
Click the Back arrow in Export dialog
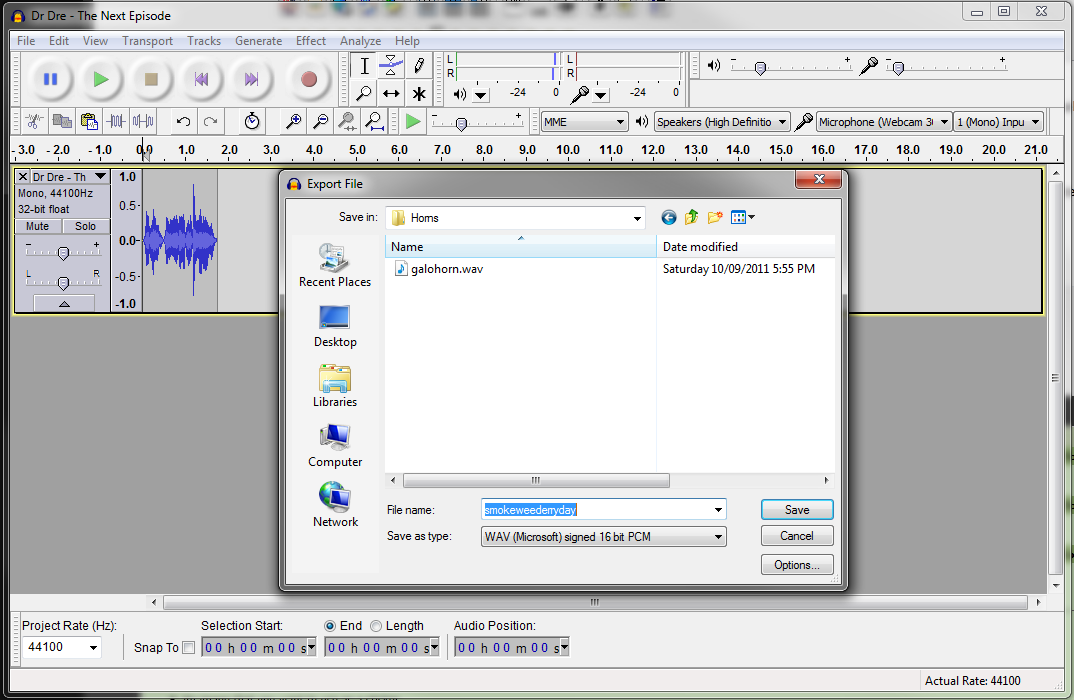click(x=669, y=218)
